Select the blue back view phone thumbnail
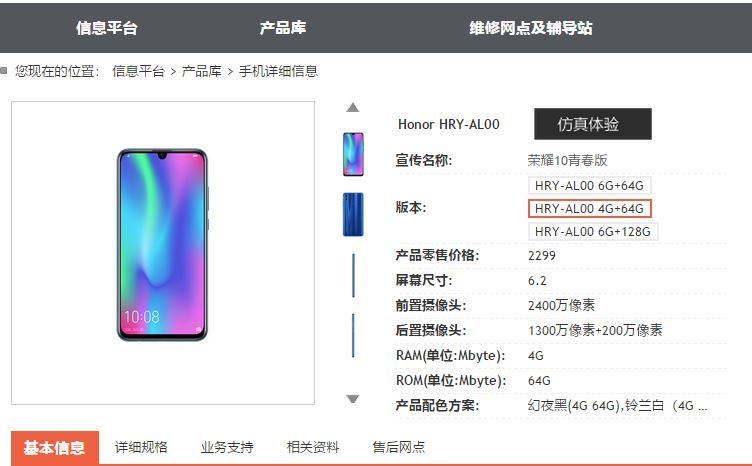The height and width of the screenshot is (466, 752). 353,214
